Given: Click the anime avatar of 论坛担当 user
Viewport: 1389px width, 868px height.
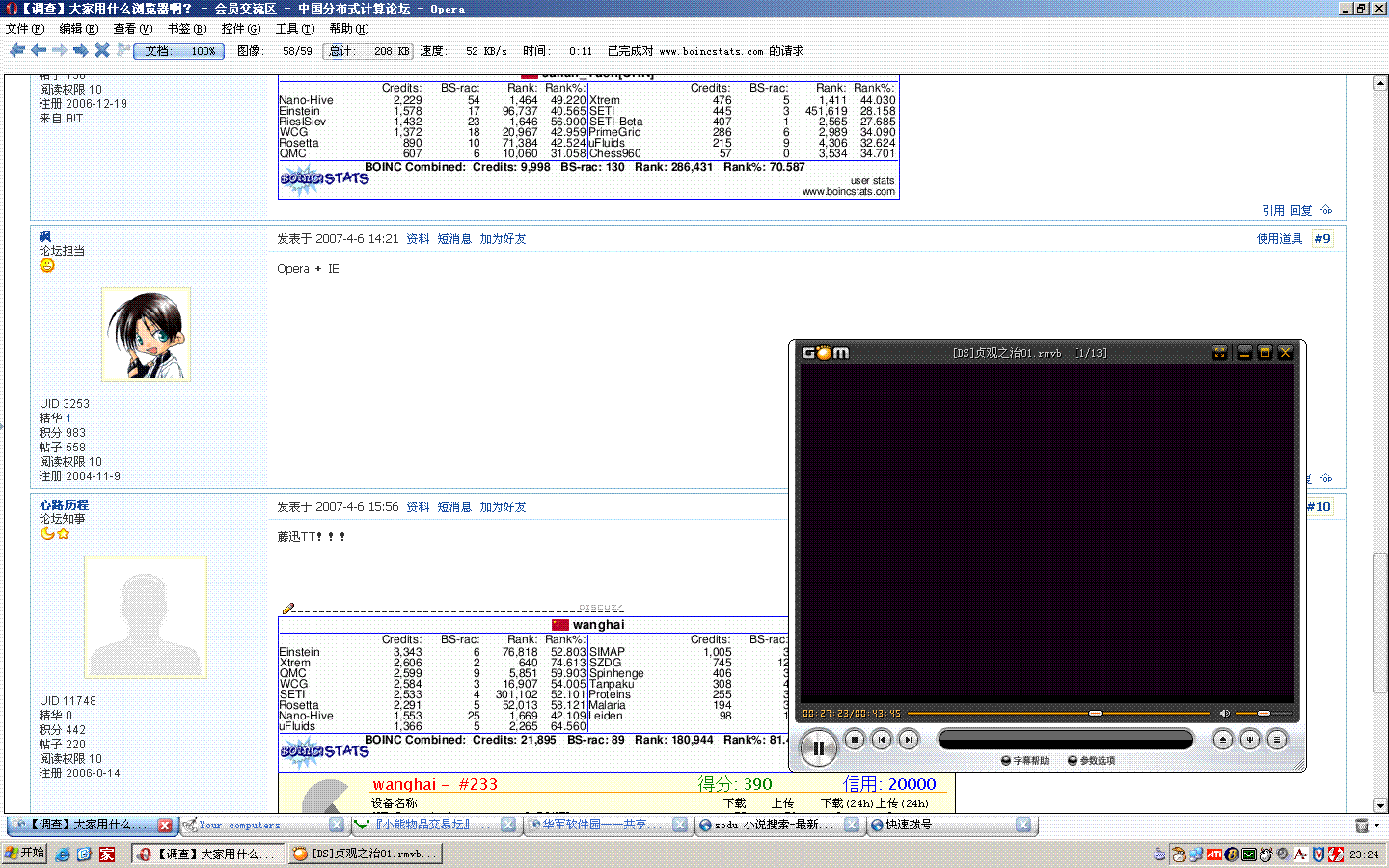Looking at the screenshot, I should coord(146,334).
